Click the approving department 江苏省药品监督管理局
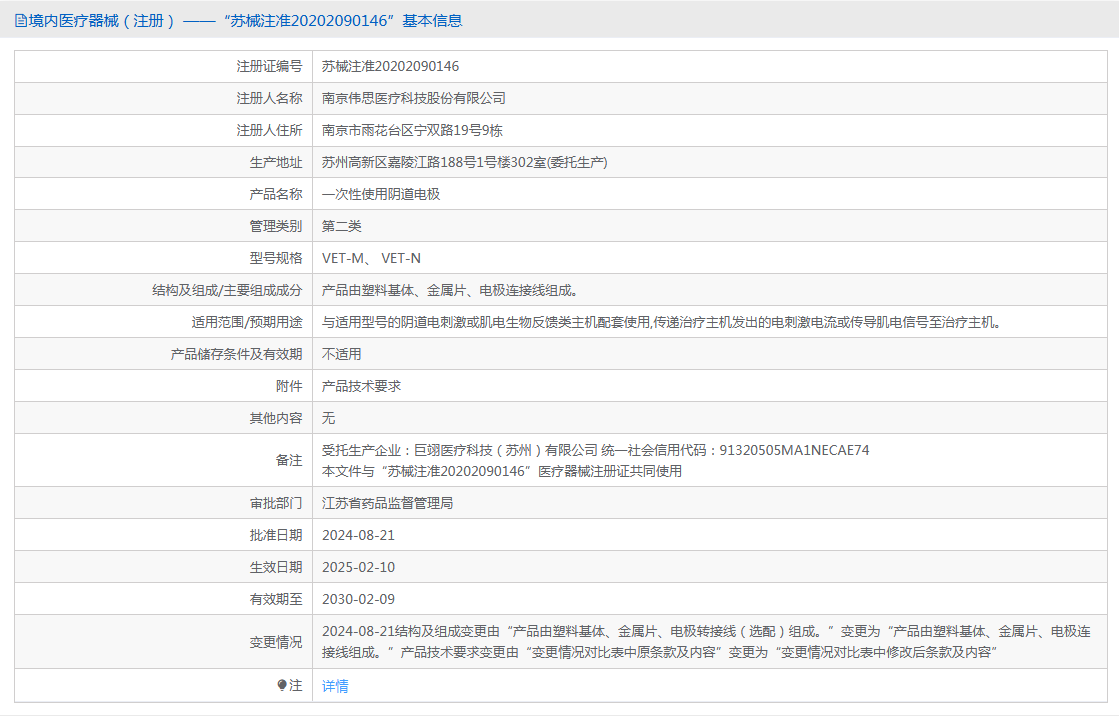This screenshot has width=1119, height=716. click(x=387, y=503)
